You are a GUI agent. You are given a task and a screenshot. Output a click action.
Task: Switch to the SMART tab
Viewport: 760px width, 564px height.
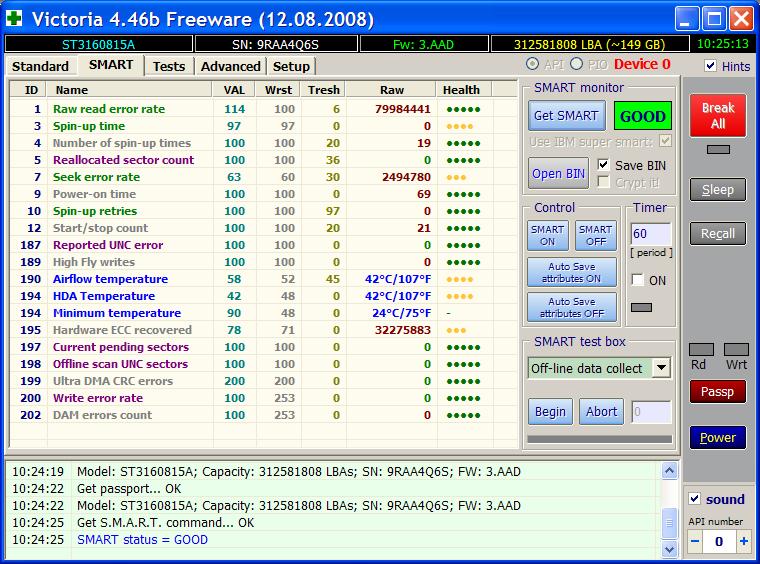pos(111,65)
